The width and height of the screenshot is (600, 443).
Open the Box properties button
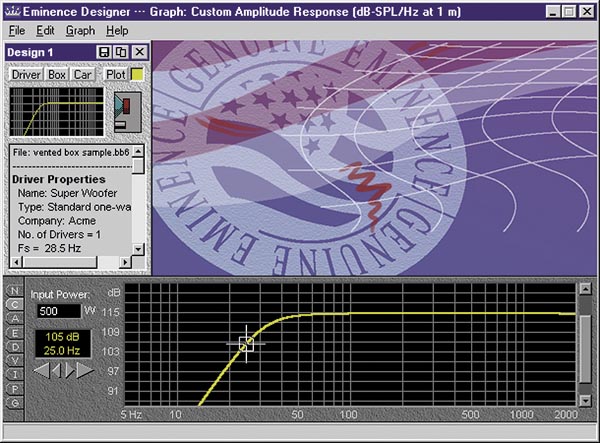click(57, 75)
